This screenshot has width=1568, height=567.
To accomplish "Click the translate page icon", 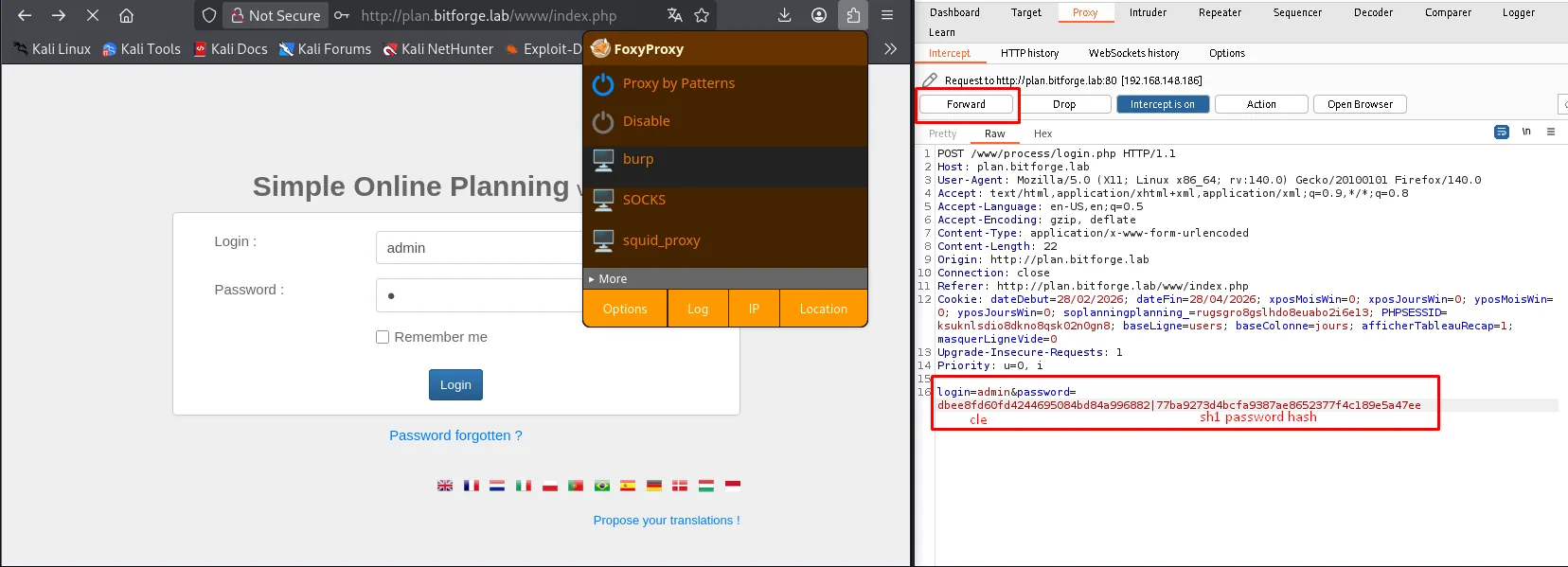I will pyautogui.click(x=674, y=15).
